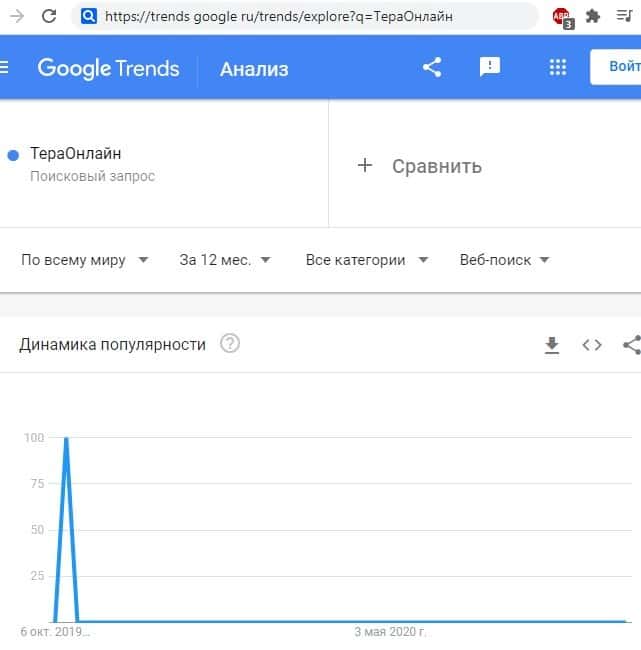The width and height of the screenshot is (641, 650).
Task: Open the Google Trends hamburger menu
Action: click(4, 68)
